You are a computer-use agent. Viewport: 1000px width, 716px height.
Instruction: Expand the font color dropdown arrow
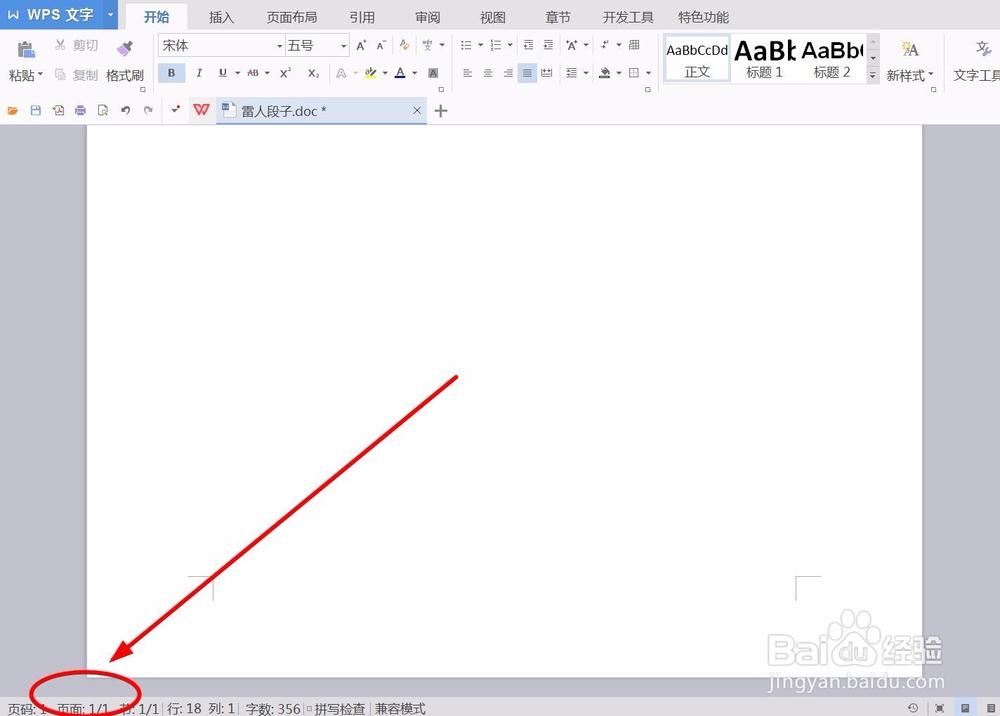click(x=414, y=73)
